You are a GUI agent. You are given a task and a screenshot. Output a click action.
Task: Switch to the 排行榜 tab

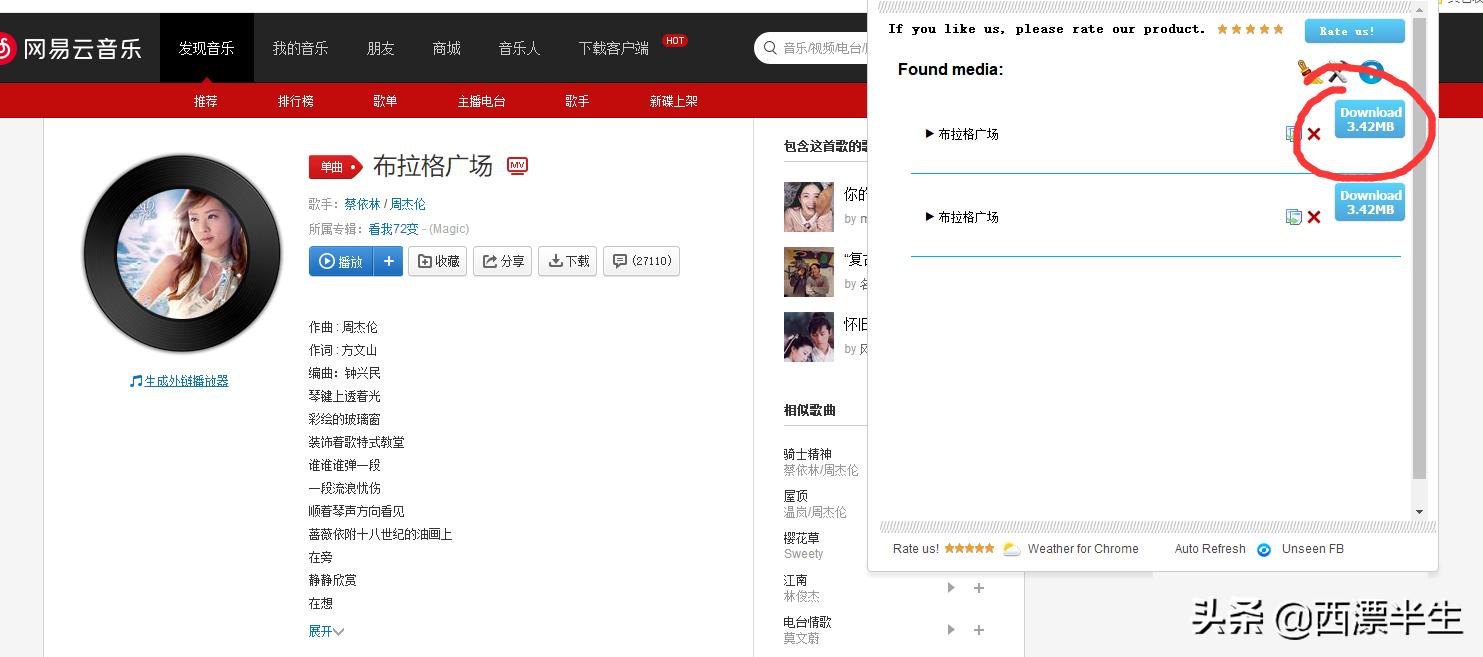coord(295,100)
